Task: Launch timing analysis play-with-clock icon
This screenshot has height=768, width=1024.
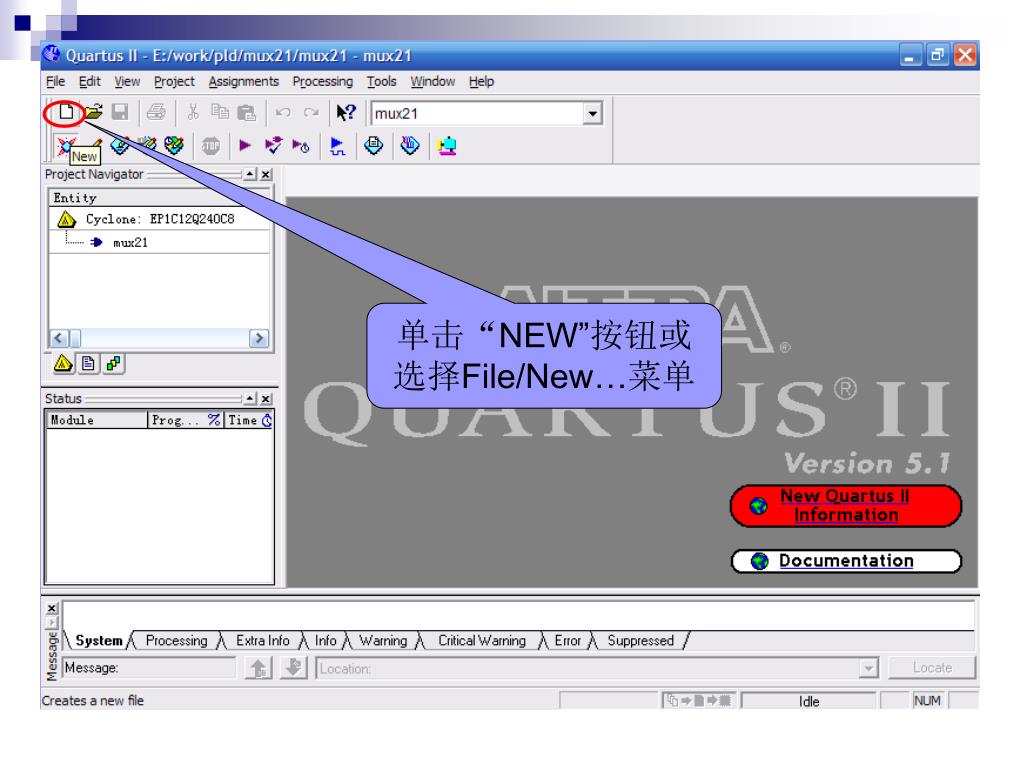Action: (x=300, y=146)
